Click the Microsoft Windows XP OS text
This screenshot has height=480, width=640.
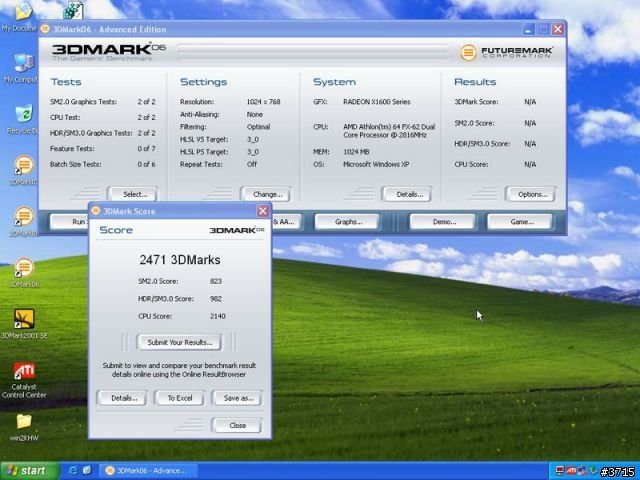click(376, 164)
